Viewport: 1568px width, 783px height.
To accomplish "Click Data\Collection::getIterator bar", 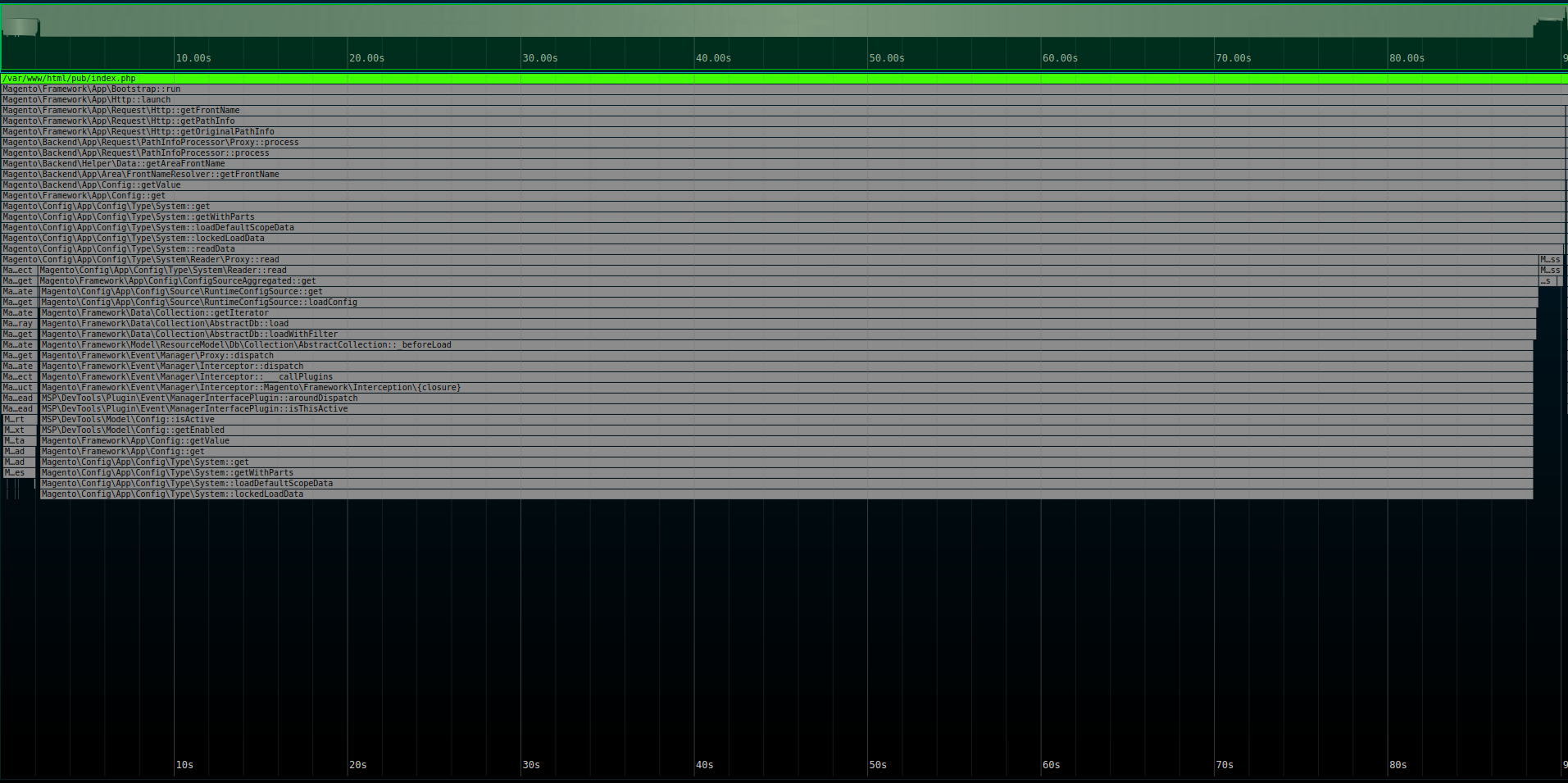I will coord(789,313).
